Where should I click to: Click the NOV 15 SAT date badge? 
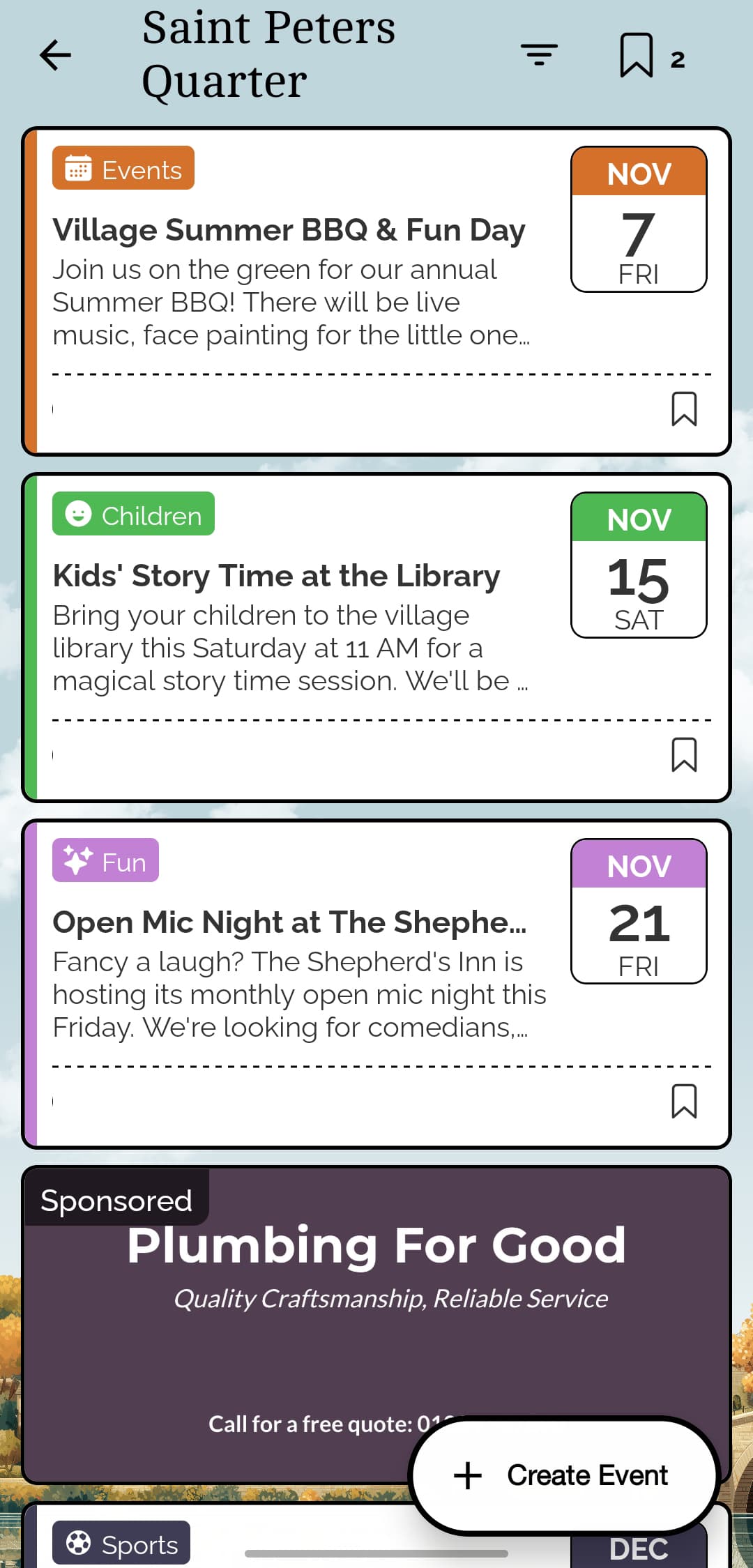[639, 565]
